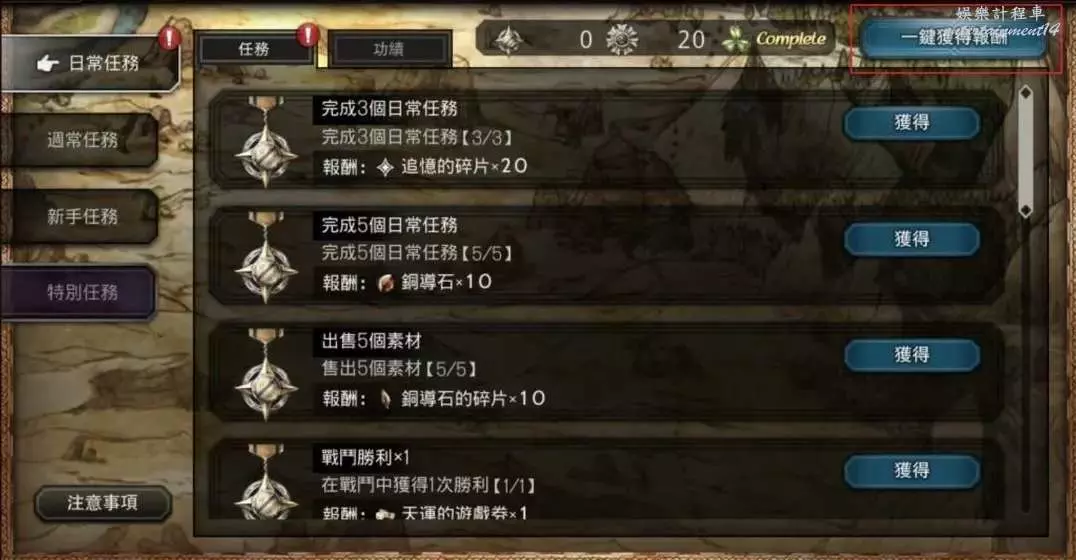This screenshot has width=1076, height=560.
Task: Claim reward for 出售5個素材
Action: [911, 355]
